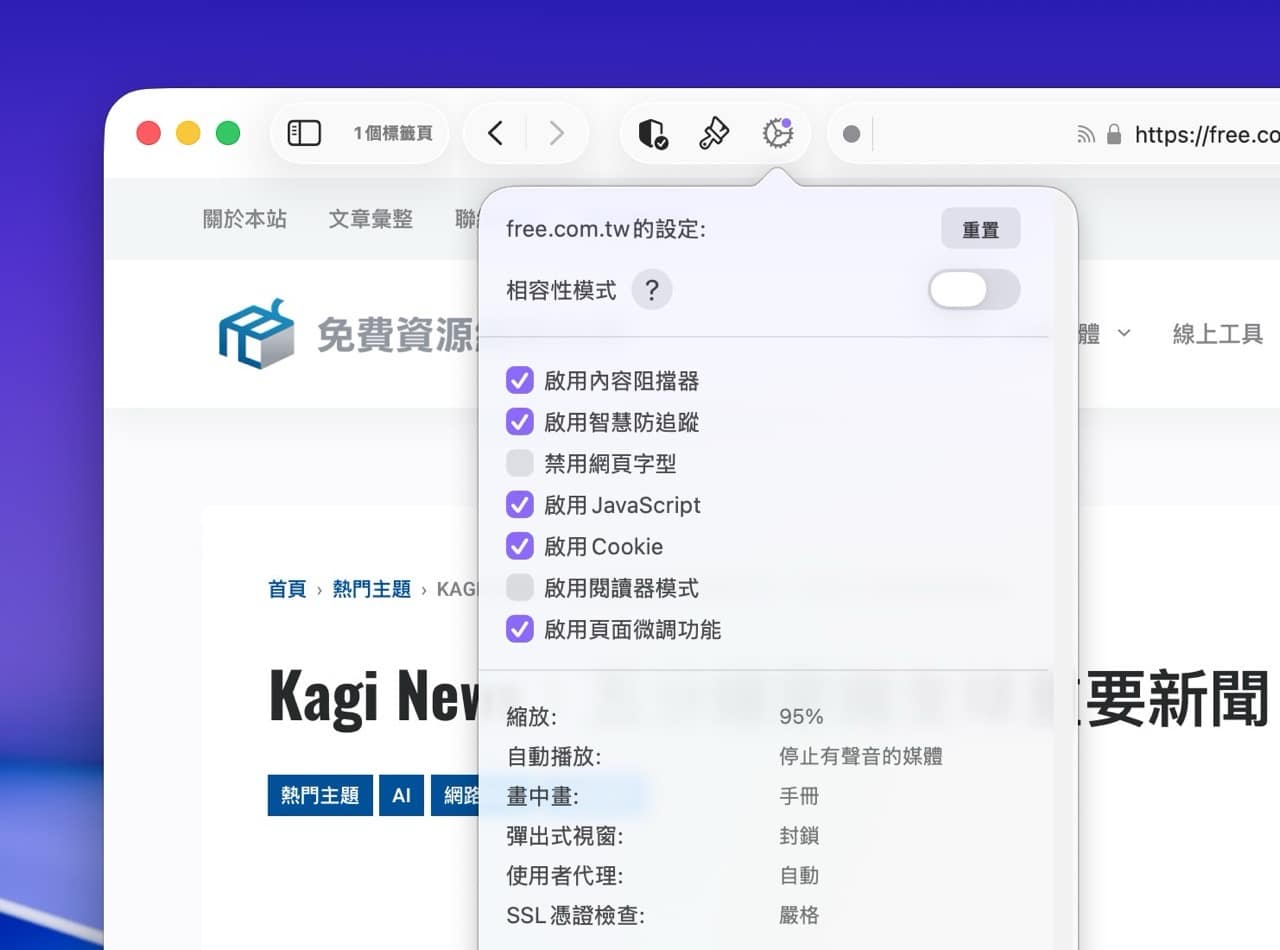Open the 文章彙整 menu item
The width and height of the screenshot is (1280, 950).
tap(371, 219)
